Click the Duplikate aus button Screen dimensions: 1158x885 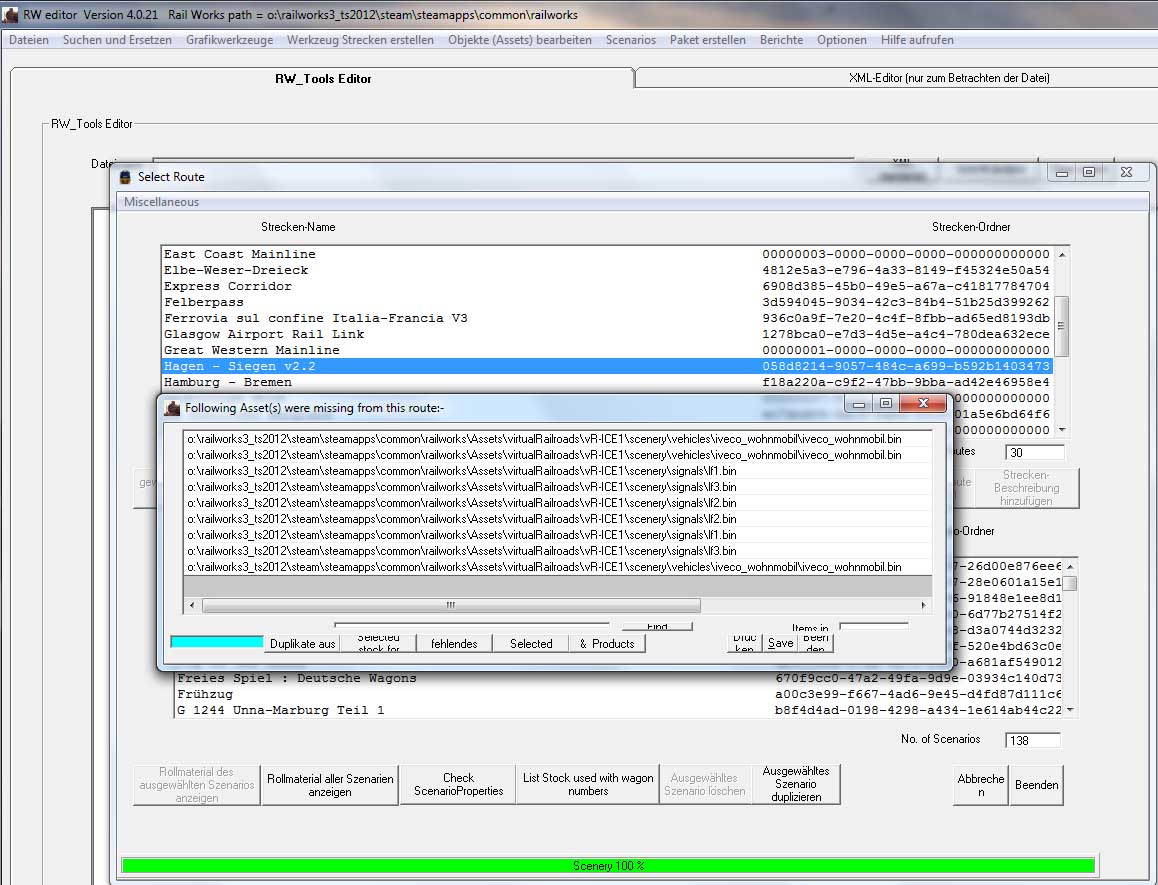(x=302, y=643)
